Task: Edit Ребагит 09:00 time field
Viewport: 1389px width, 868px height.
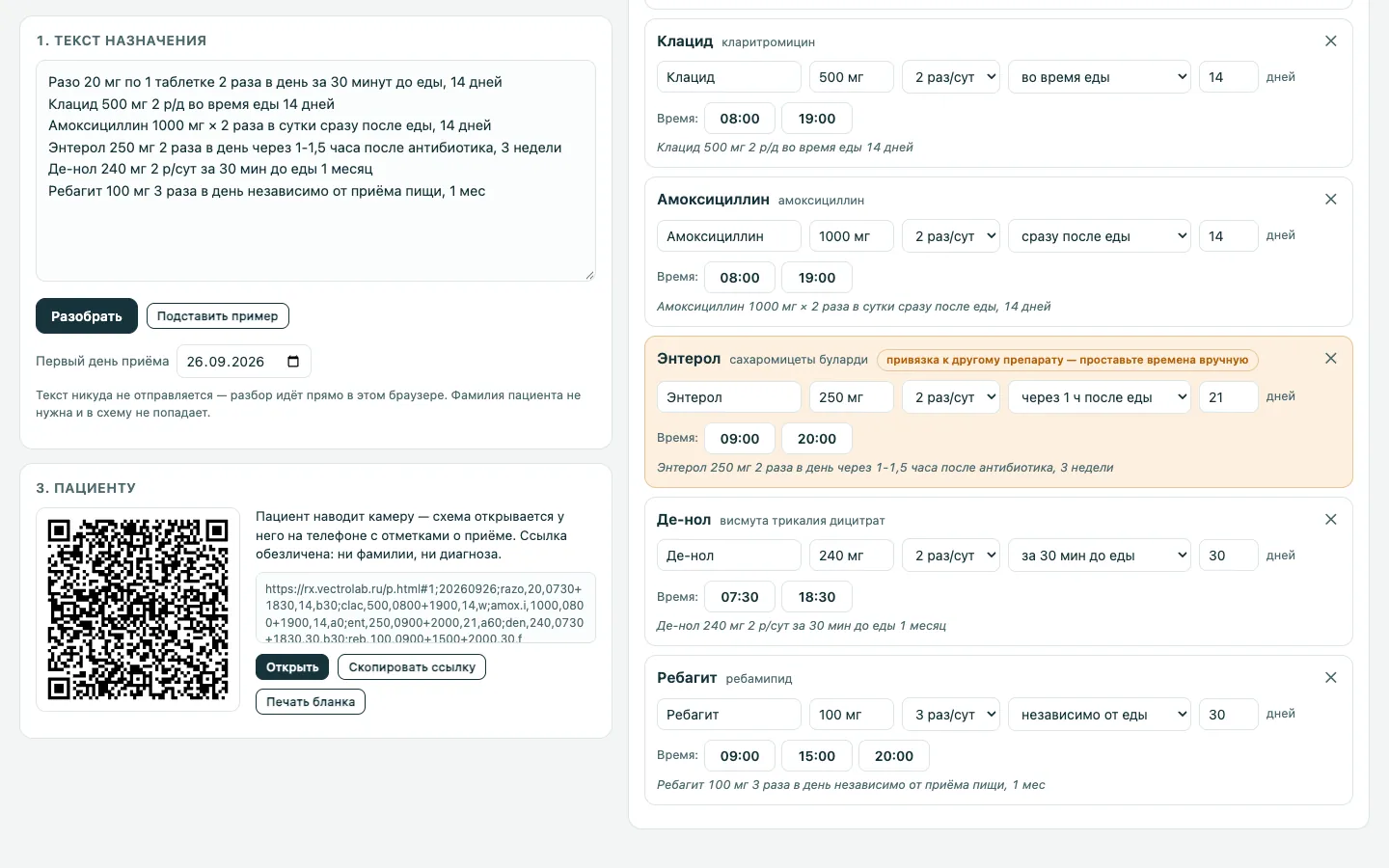Action: (740, 756)
